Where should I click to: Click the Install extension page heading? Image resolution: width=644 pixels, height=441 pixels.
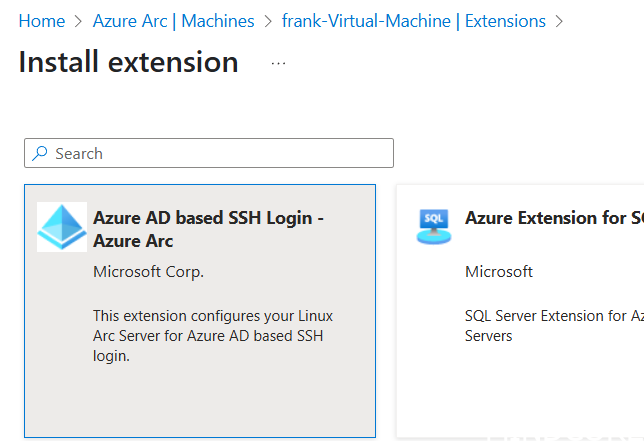pos(128,62)
